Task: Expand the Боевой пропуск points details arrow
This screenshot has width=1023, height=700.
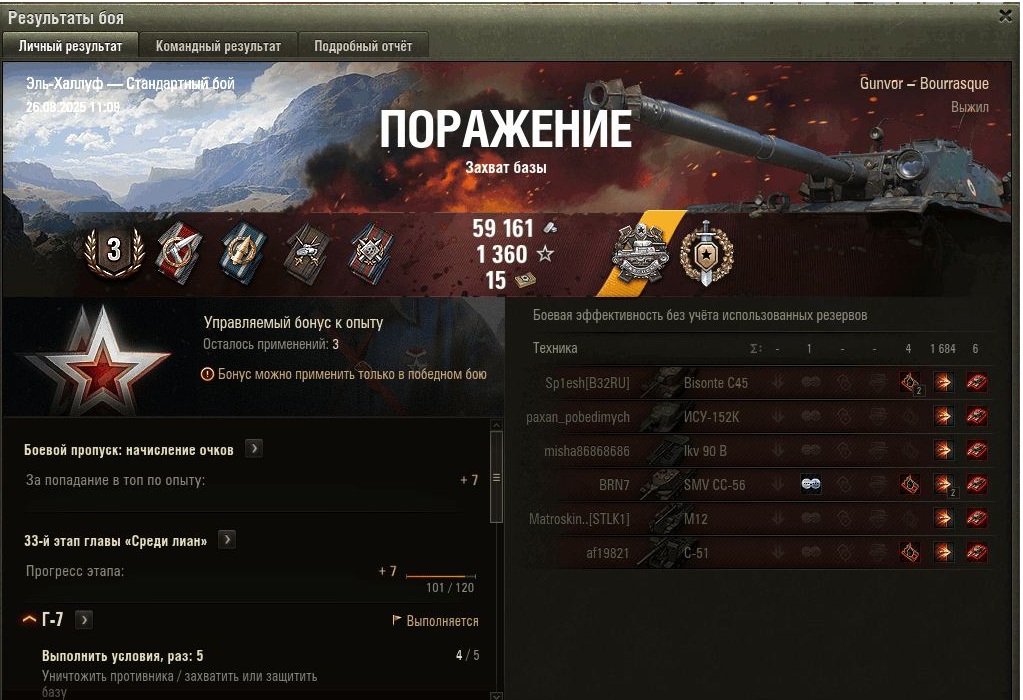Action: tap(254, 449)
